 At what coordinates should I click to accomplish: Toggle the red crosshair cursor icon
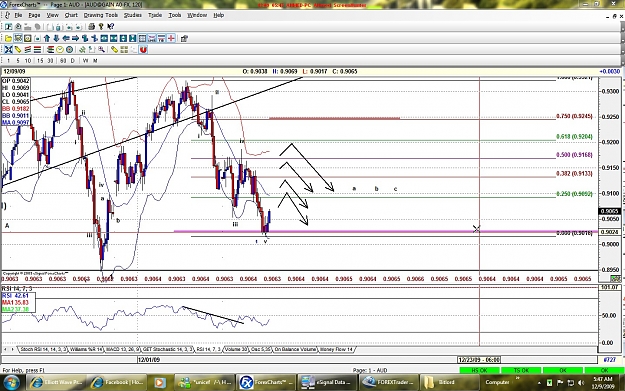pos(171,39)
